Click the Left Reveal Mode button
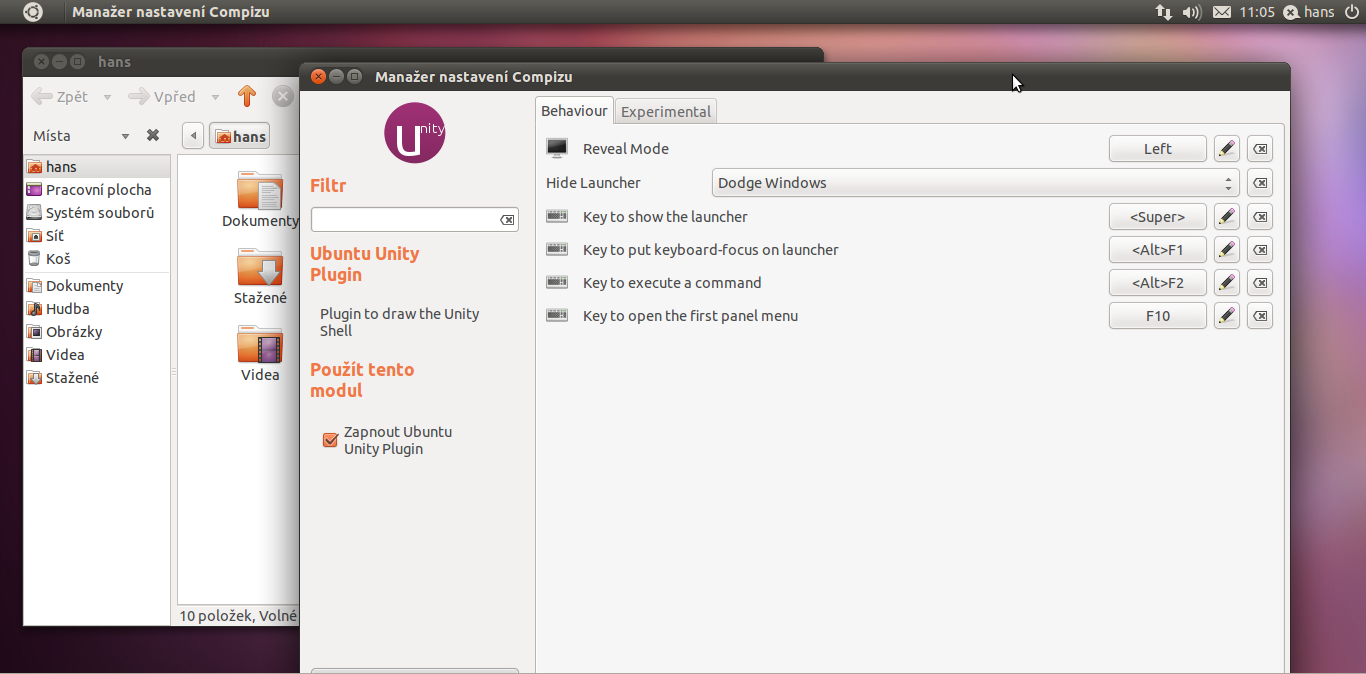Viewport: 1366px width, 674px height. (1157, 149)
